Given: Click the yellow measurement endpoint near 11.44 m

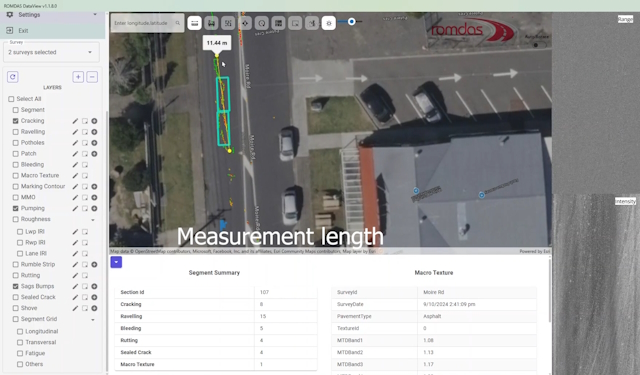Looking at the screenshot, I should 217,55.
